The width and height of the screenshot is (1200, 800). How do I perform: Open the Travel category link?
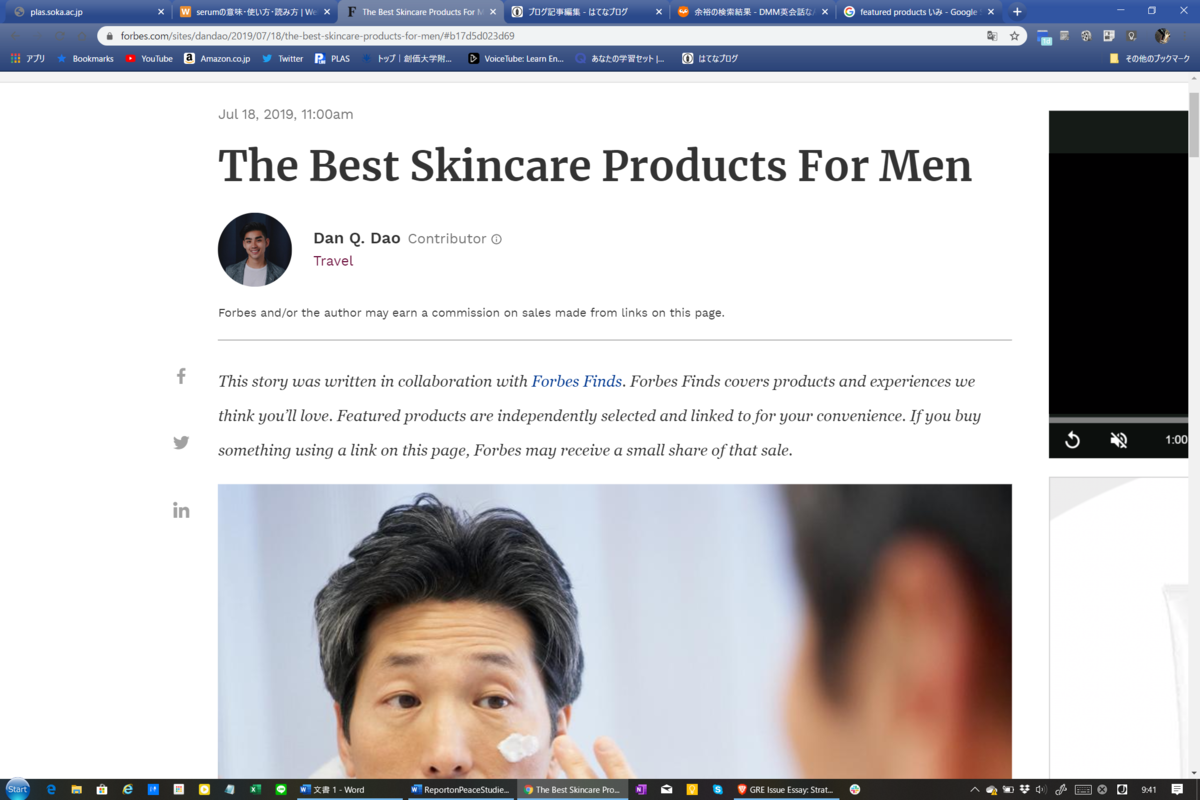click(x=333, y=261)
